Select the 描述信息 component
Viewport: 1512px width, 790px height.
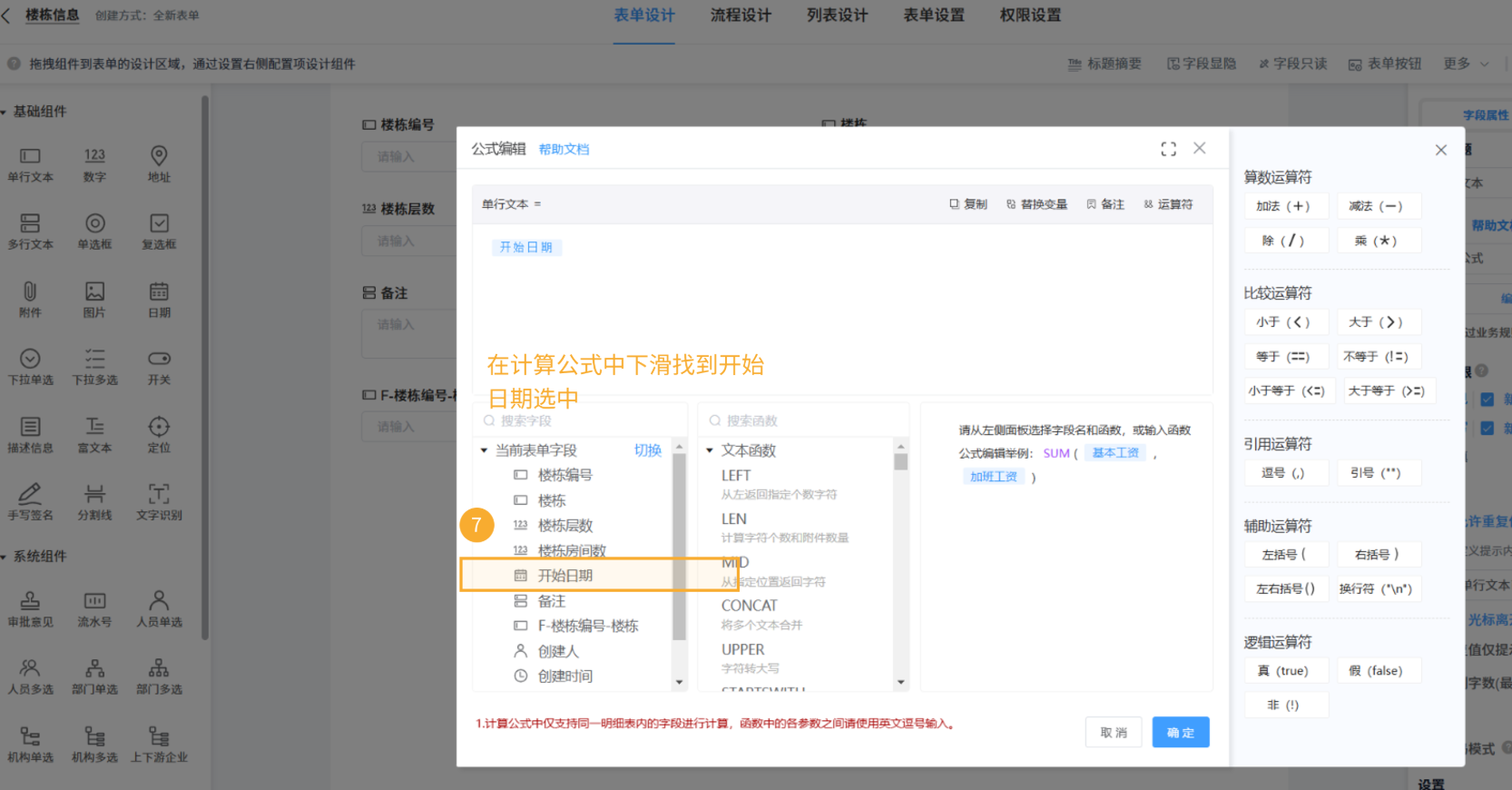[x=30, y=434]
